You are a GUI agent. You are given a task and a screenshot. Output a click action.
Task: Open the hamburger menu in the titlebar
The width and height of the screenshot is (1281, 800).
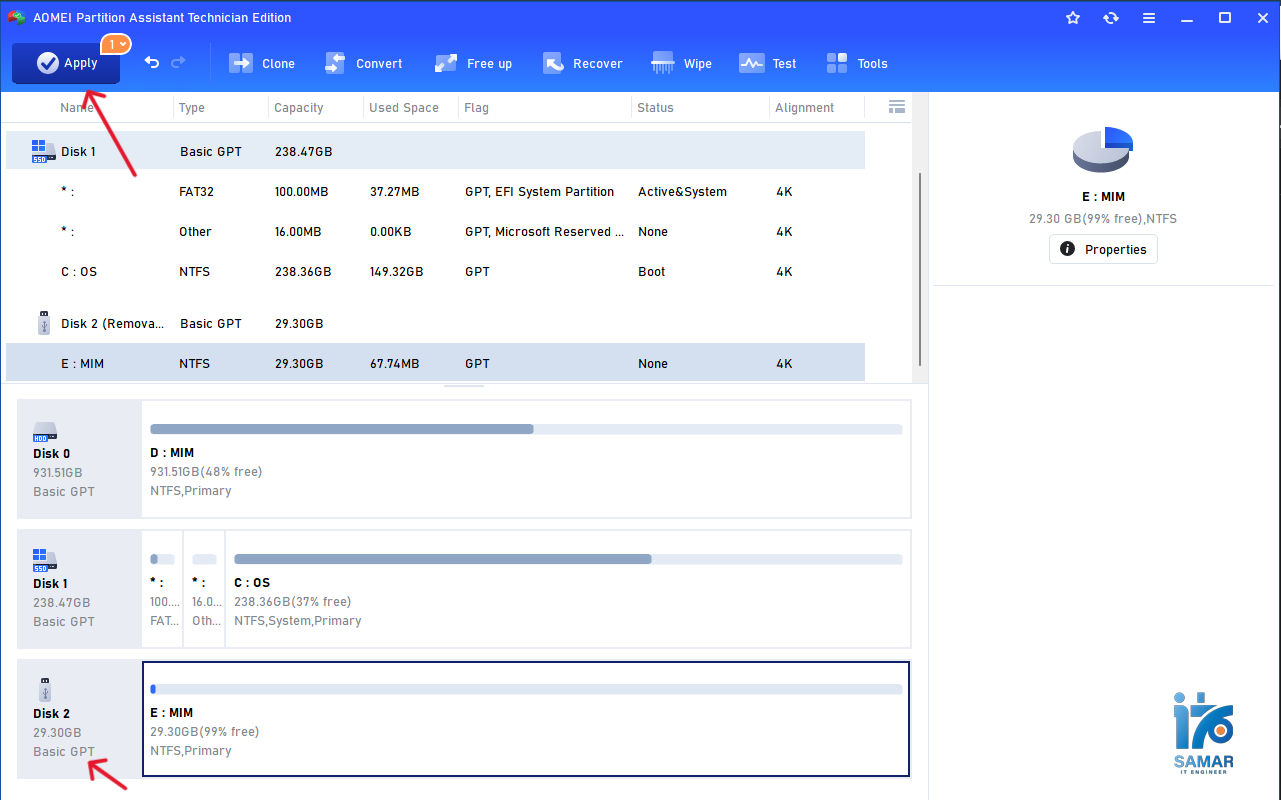pyautogui.click(x=1148, y=17)
